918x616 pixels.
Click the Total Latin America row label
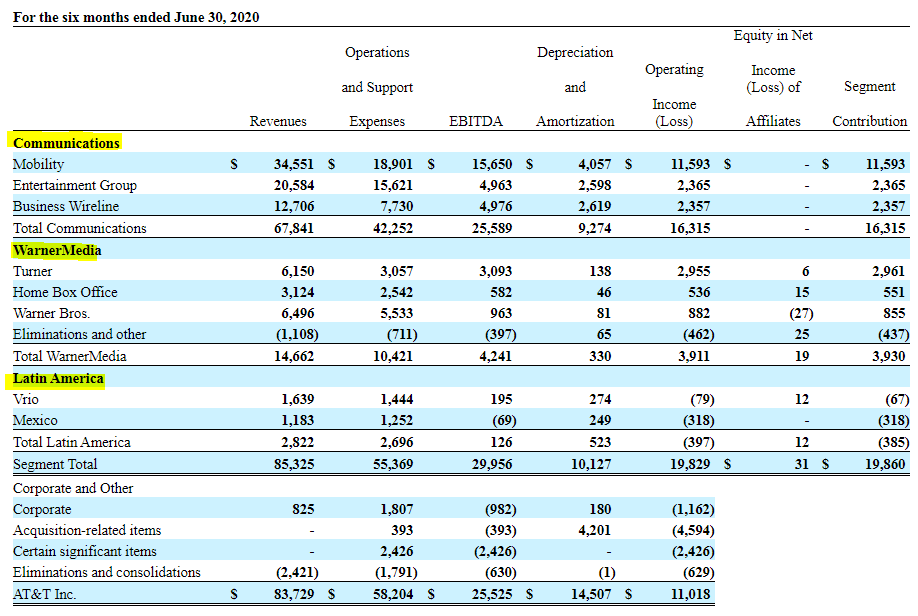point(72,442)
